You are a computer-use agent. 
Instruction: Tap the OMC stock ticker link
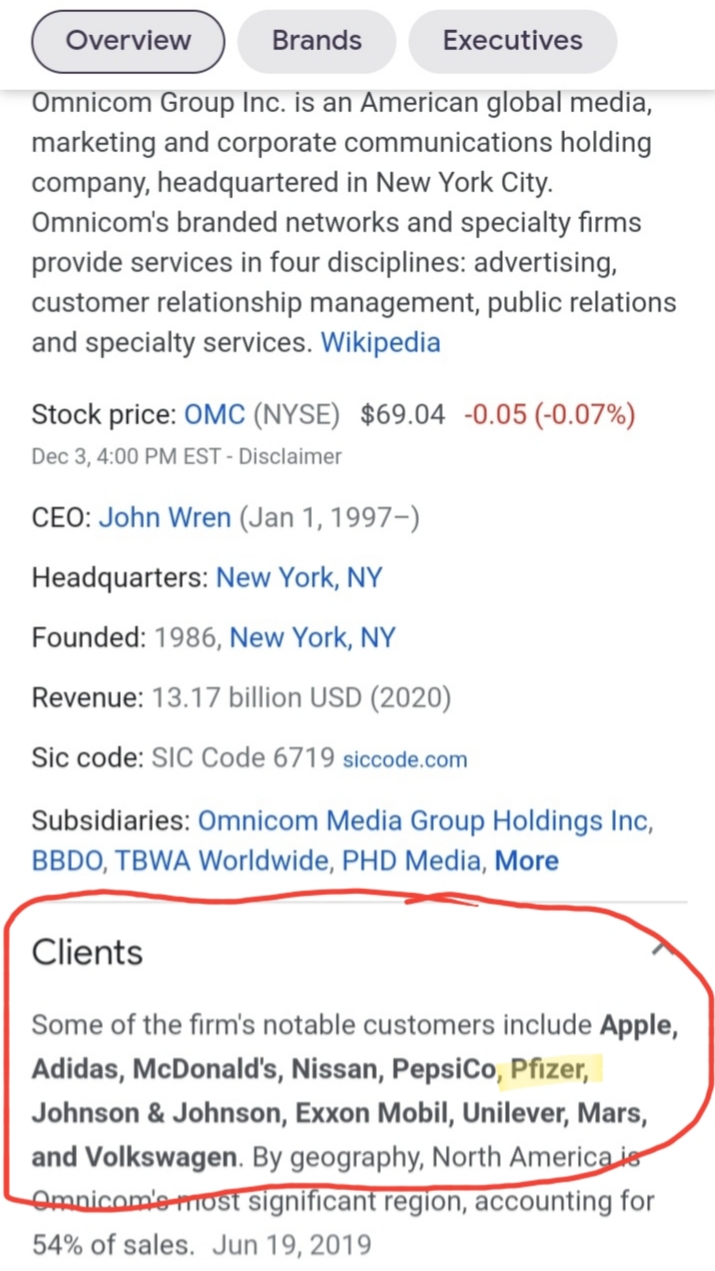[215, 414]
